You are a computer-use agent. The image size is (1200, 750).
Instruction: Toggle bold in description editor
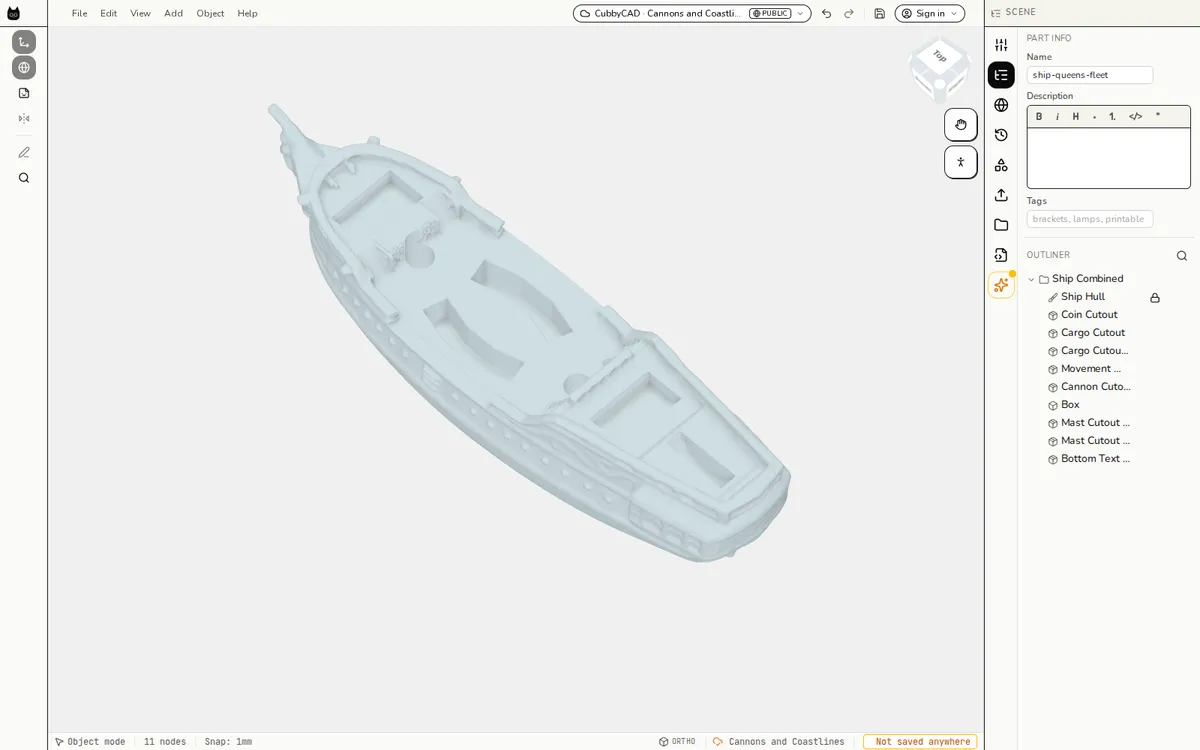coord(1039,116)
